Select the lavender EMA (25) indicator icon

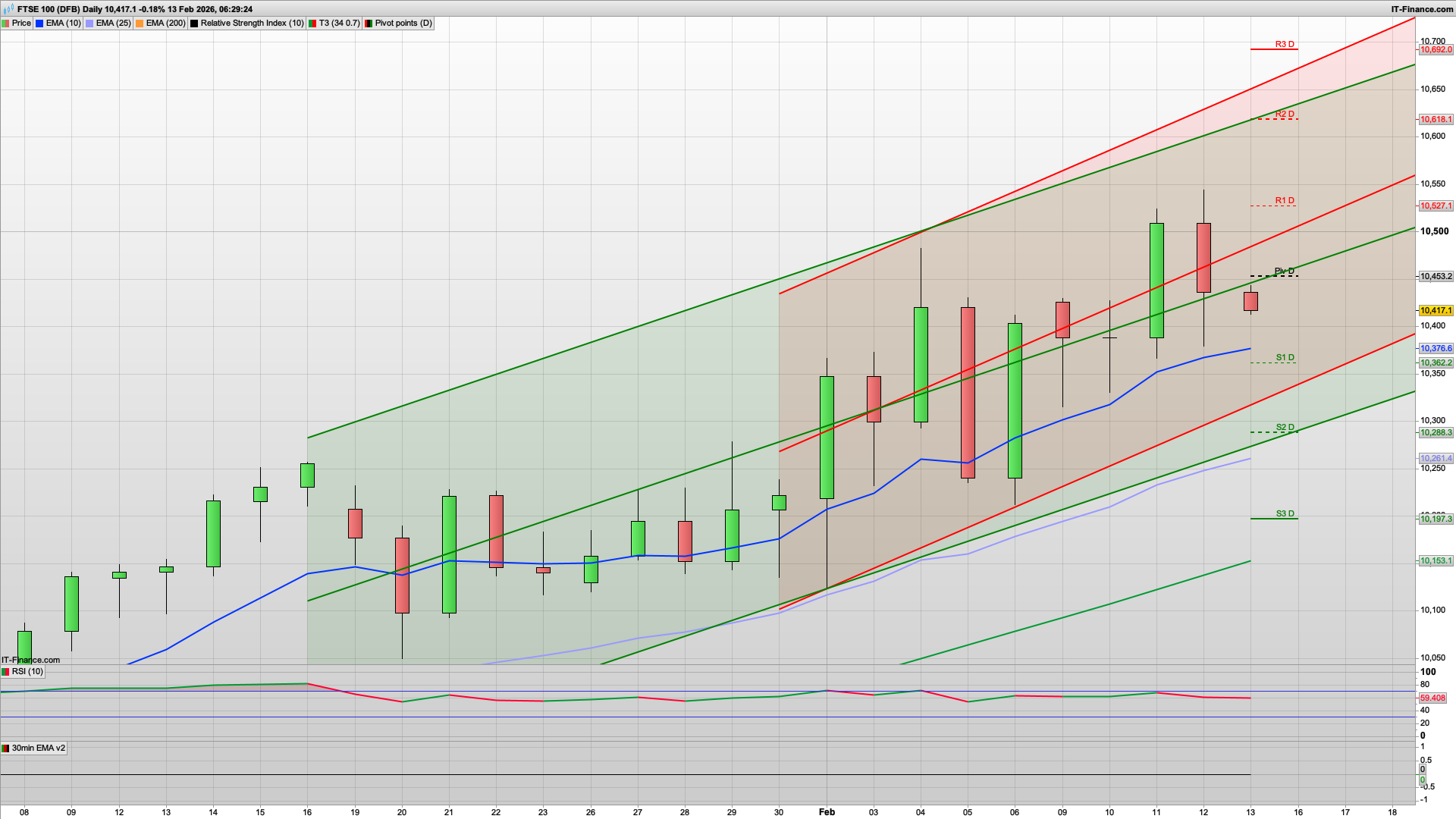click(x=90, y=24)
